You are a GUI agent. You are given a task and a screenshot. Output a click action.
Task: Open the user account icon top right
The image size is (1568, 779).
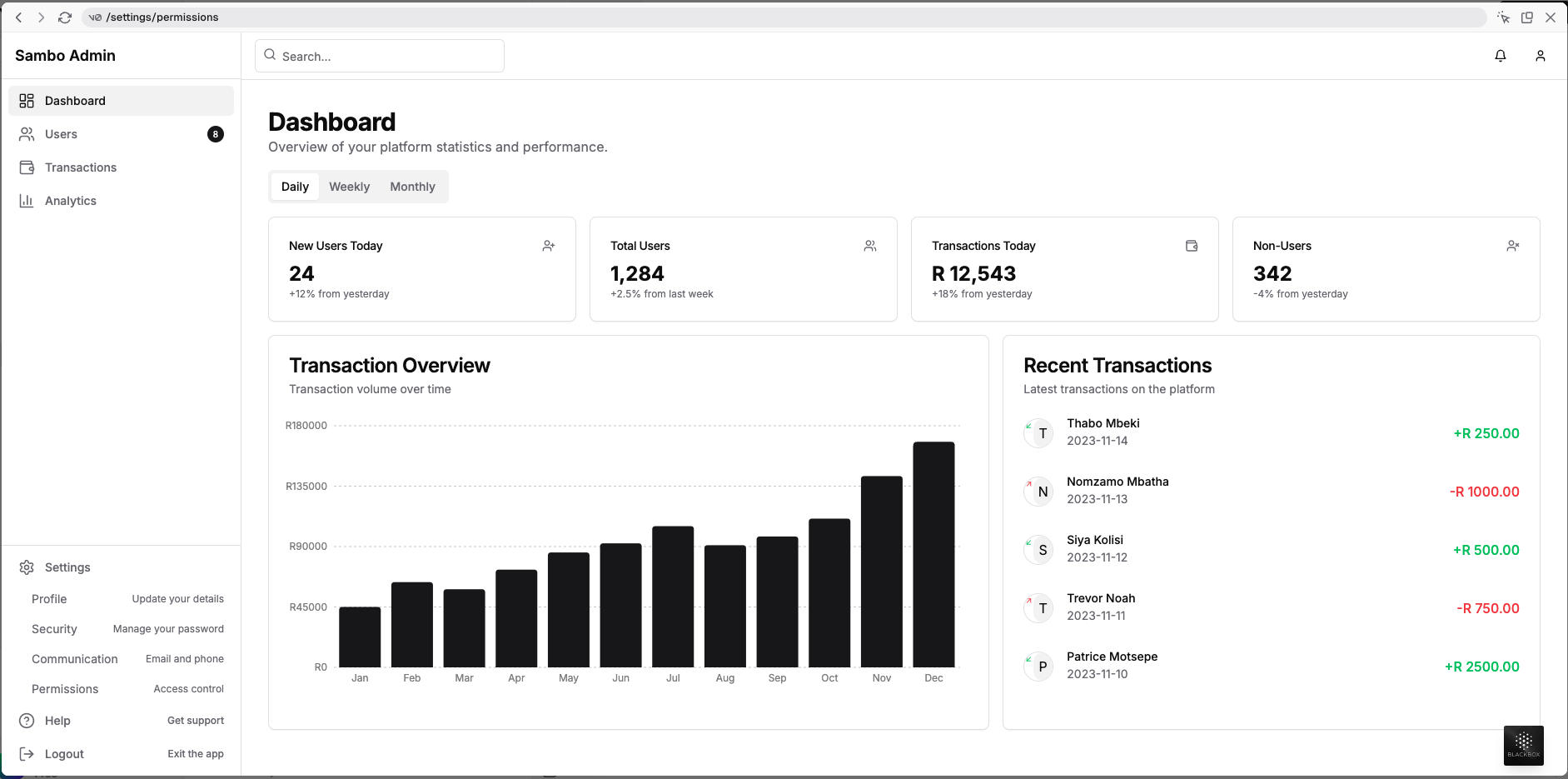1541,55
